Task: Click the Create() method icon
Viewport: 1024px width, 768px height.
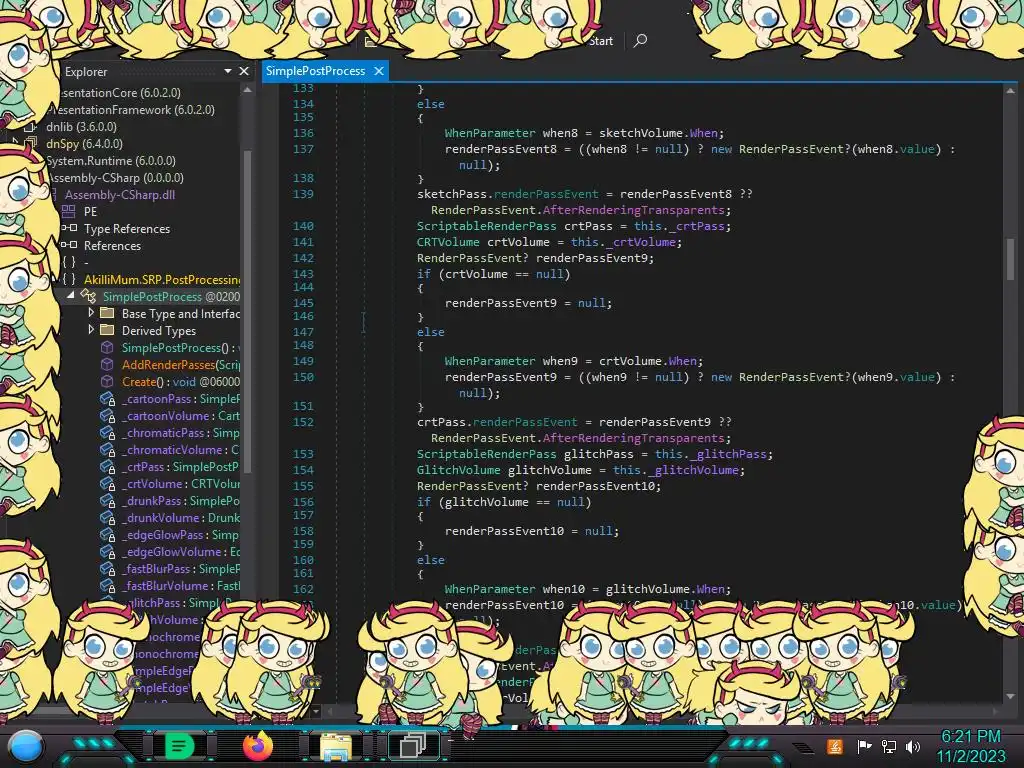Action: pyautogui.click(x=107, y=381)
